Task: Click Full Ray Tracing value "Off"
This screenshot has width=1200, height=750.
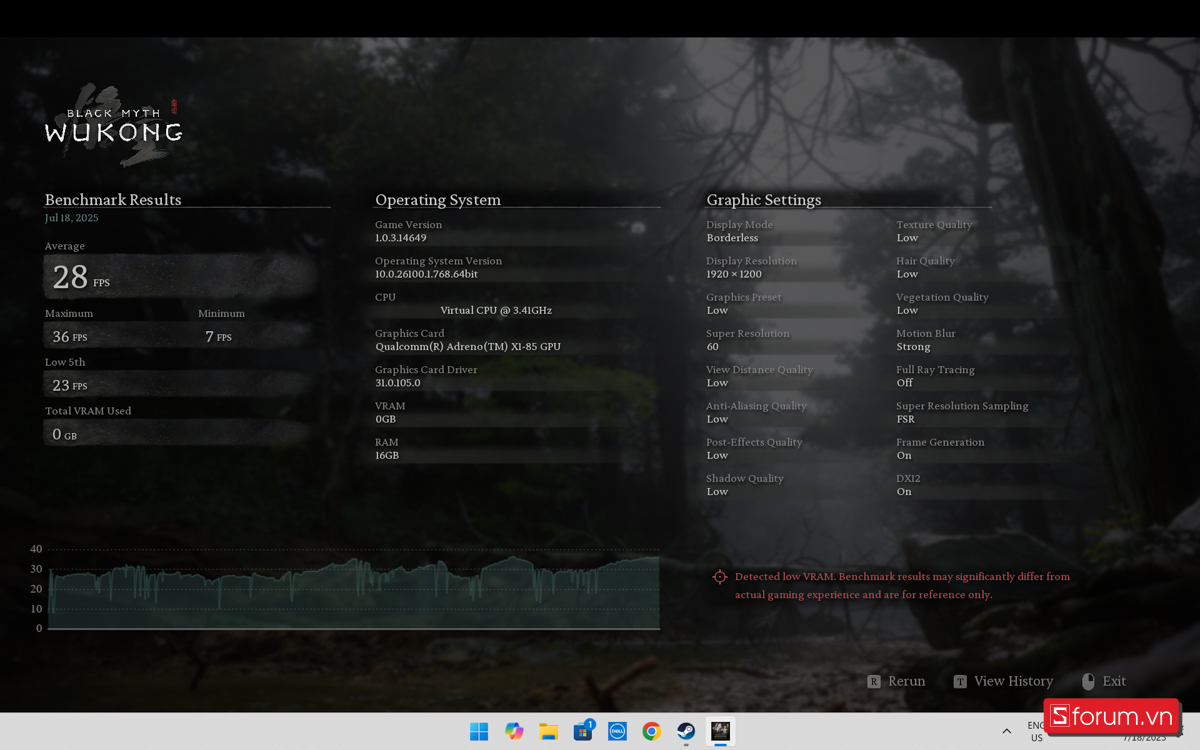Action: [905, 383]
